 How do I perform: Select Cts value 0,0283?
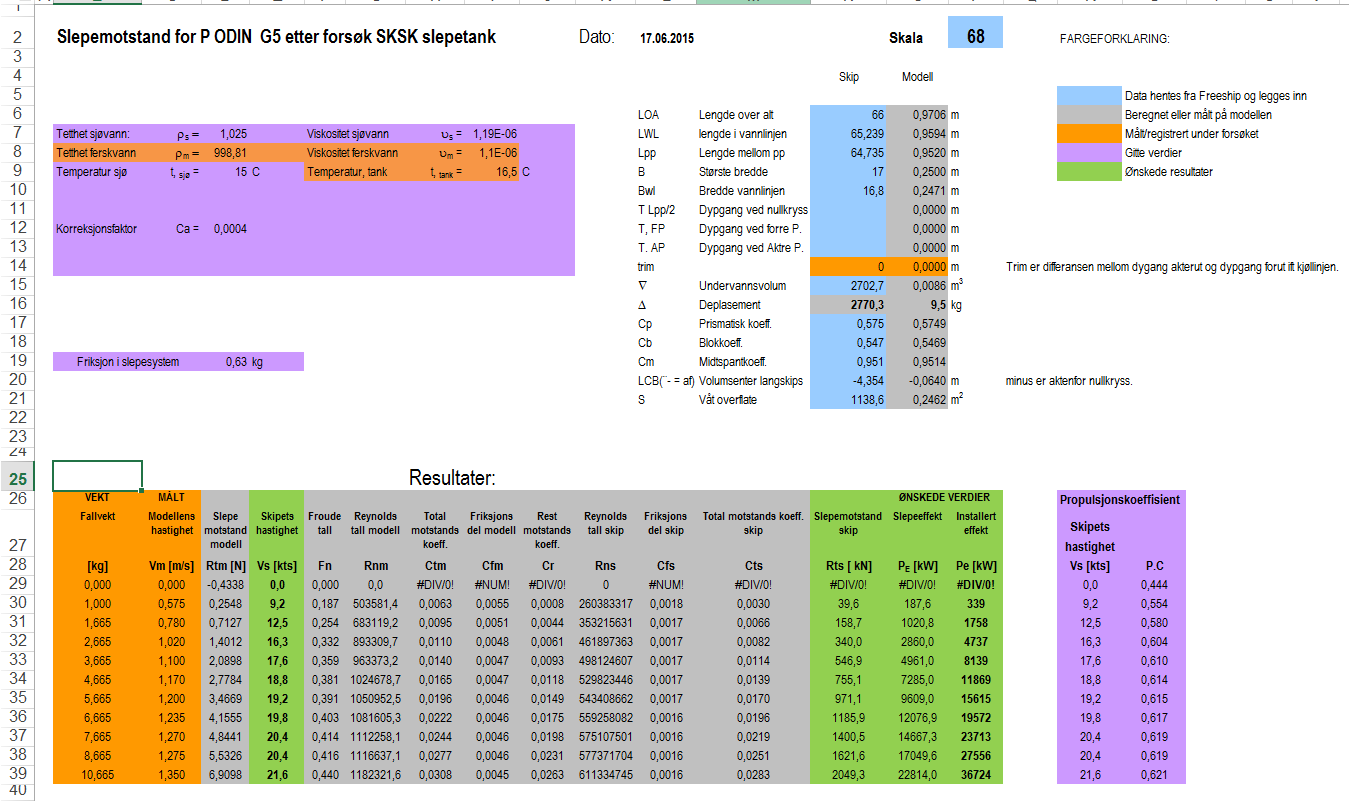click(x=753, y=774)
